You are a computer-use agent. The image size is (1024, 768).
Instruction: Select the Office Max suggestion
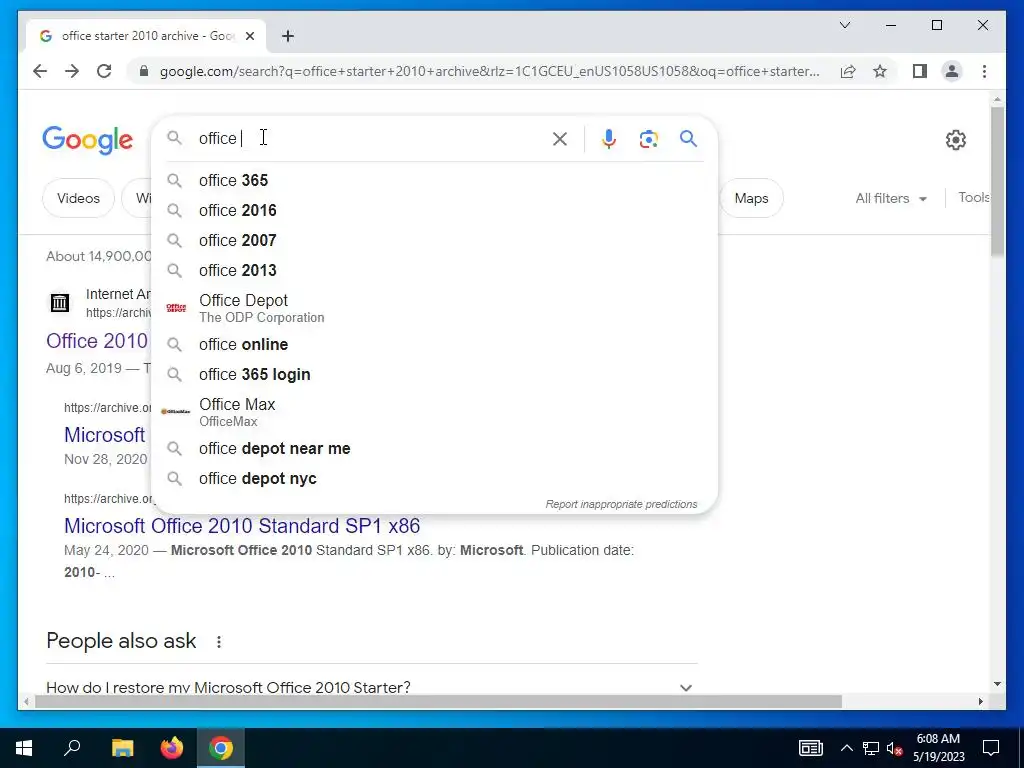click(x=434, y=411)
